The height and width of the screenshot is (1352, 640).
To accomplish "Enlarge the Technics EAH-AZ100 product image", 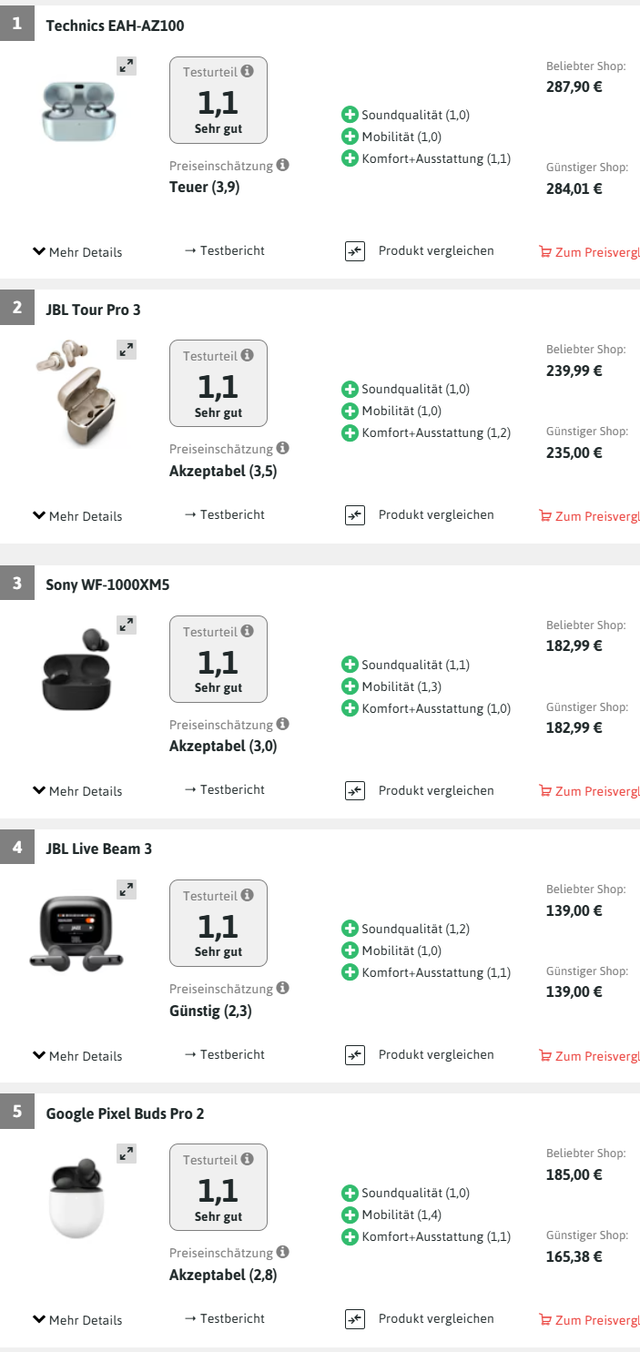I will point(126,66).
